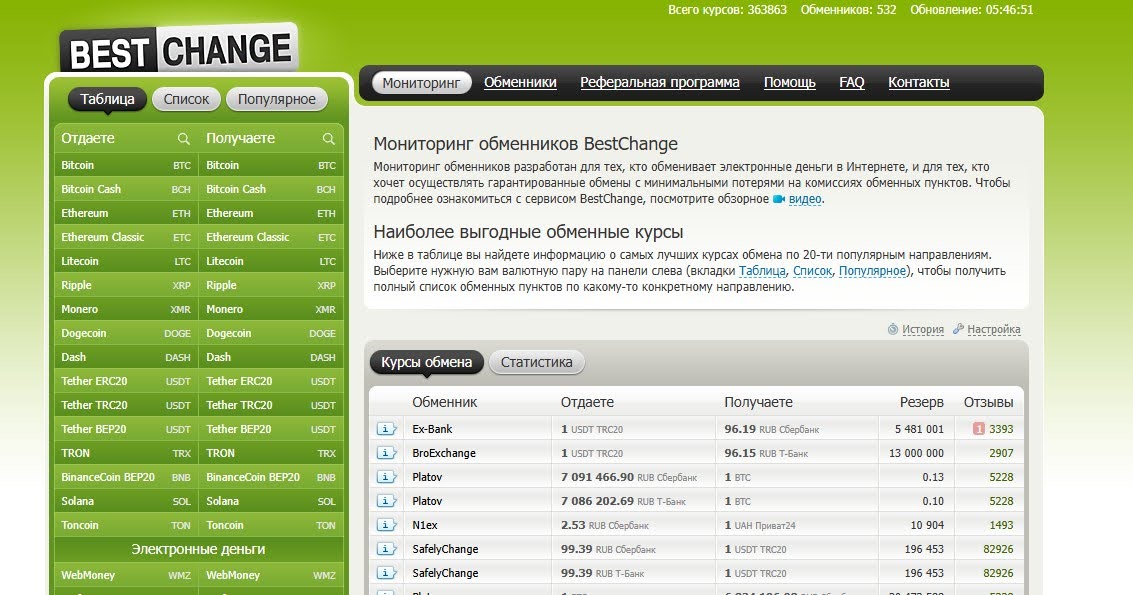
Task: Click the История stopwatch icon
Action: (892, 328)
